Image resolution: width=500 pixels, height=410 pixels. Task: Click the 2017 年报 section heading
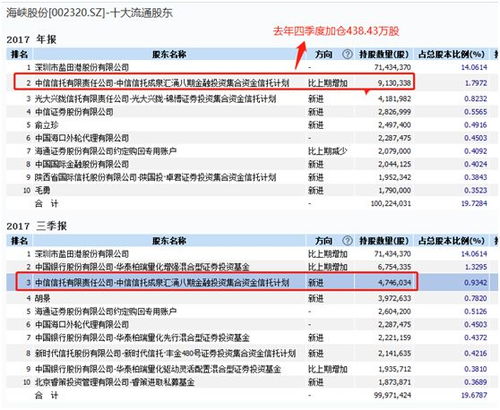(x=31, y=40)
